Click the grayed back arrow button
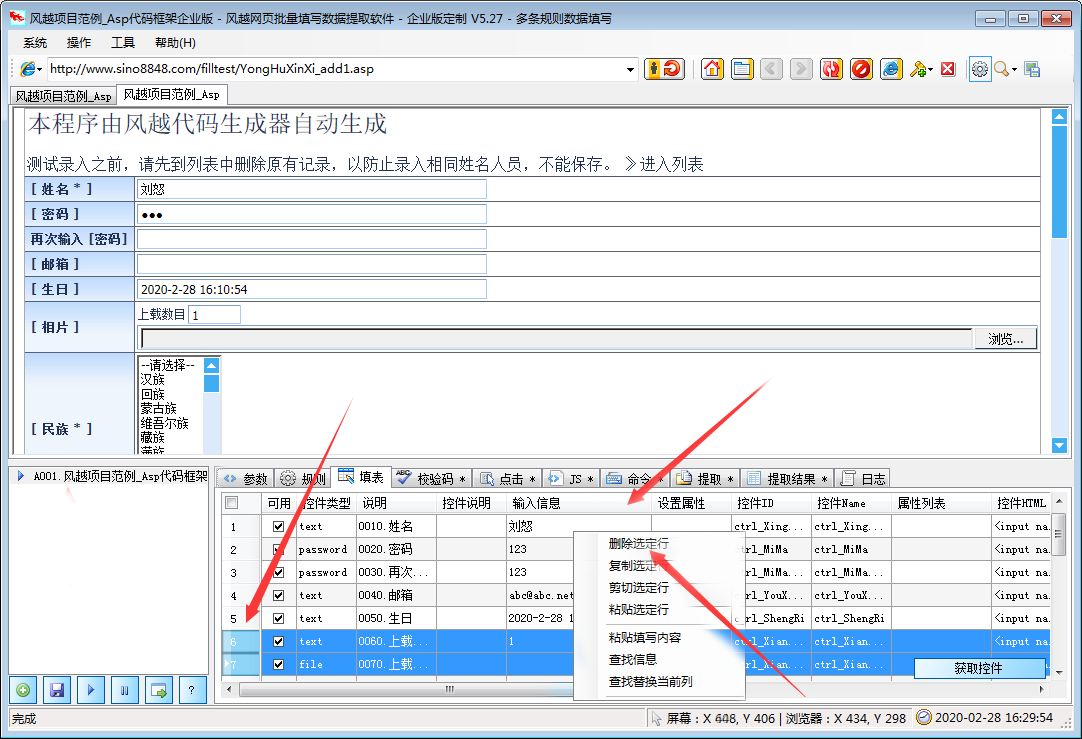 click(771, 69)
